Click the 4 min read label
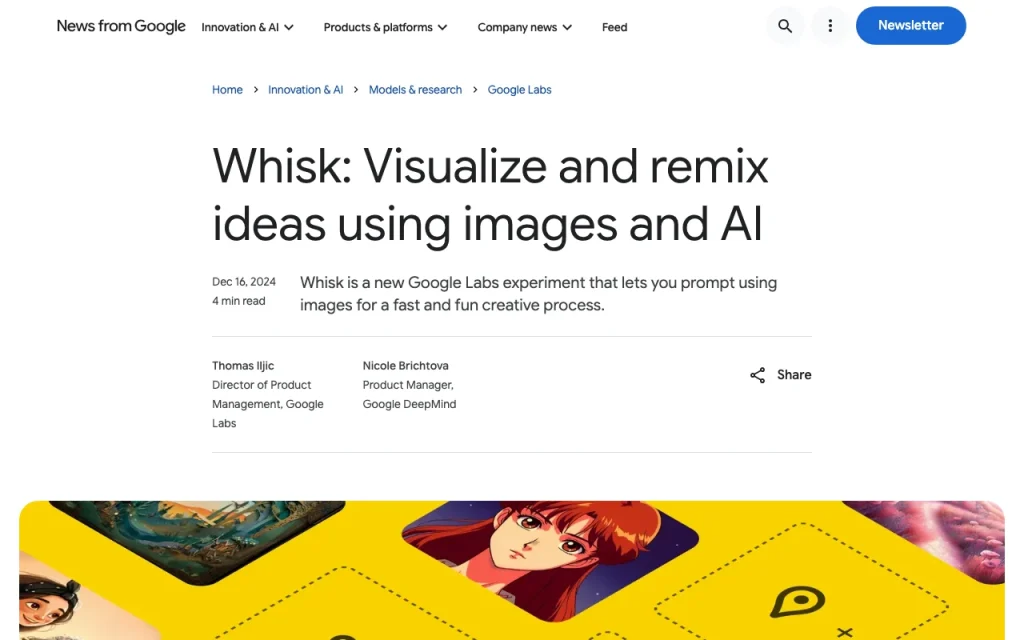This screenshot has width=1024, height=640. (x=238, y=301)
